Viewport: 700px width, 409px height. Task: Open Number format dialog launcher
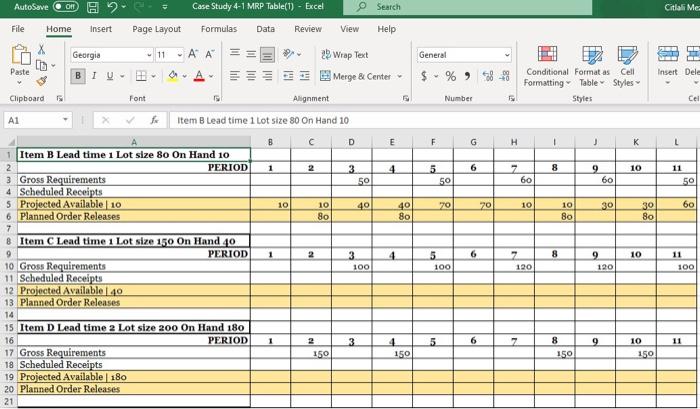click(x=512, y=98)
